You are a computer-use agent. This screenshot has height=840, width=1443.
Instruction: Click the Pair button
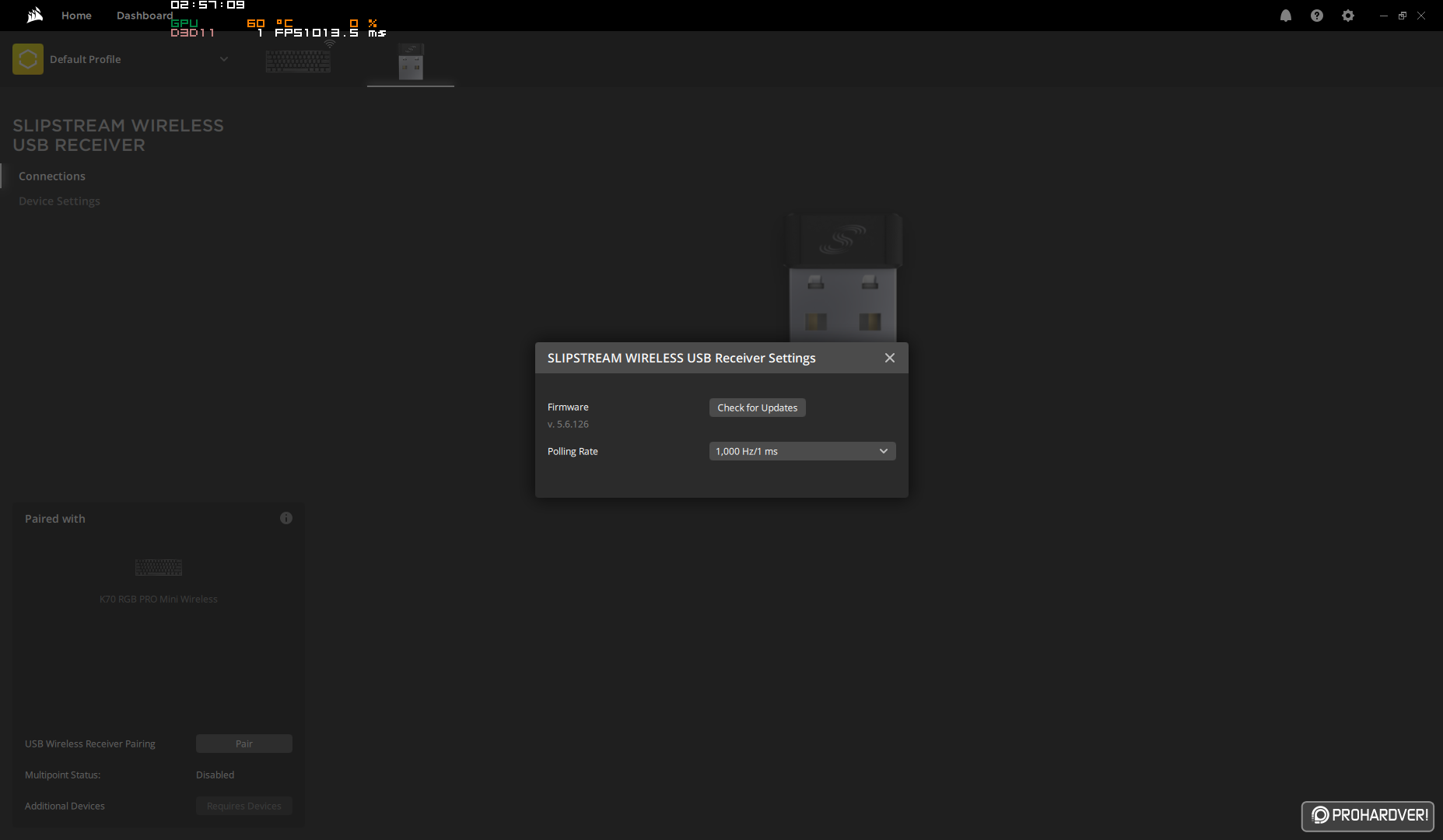pyautogui.click(x=244, y=744)
